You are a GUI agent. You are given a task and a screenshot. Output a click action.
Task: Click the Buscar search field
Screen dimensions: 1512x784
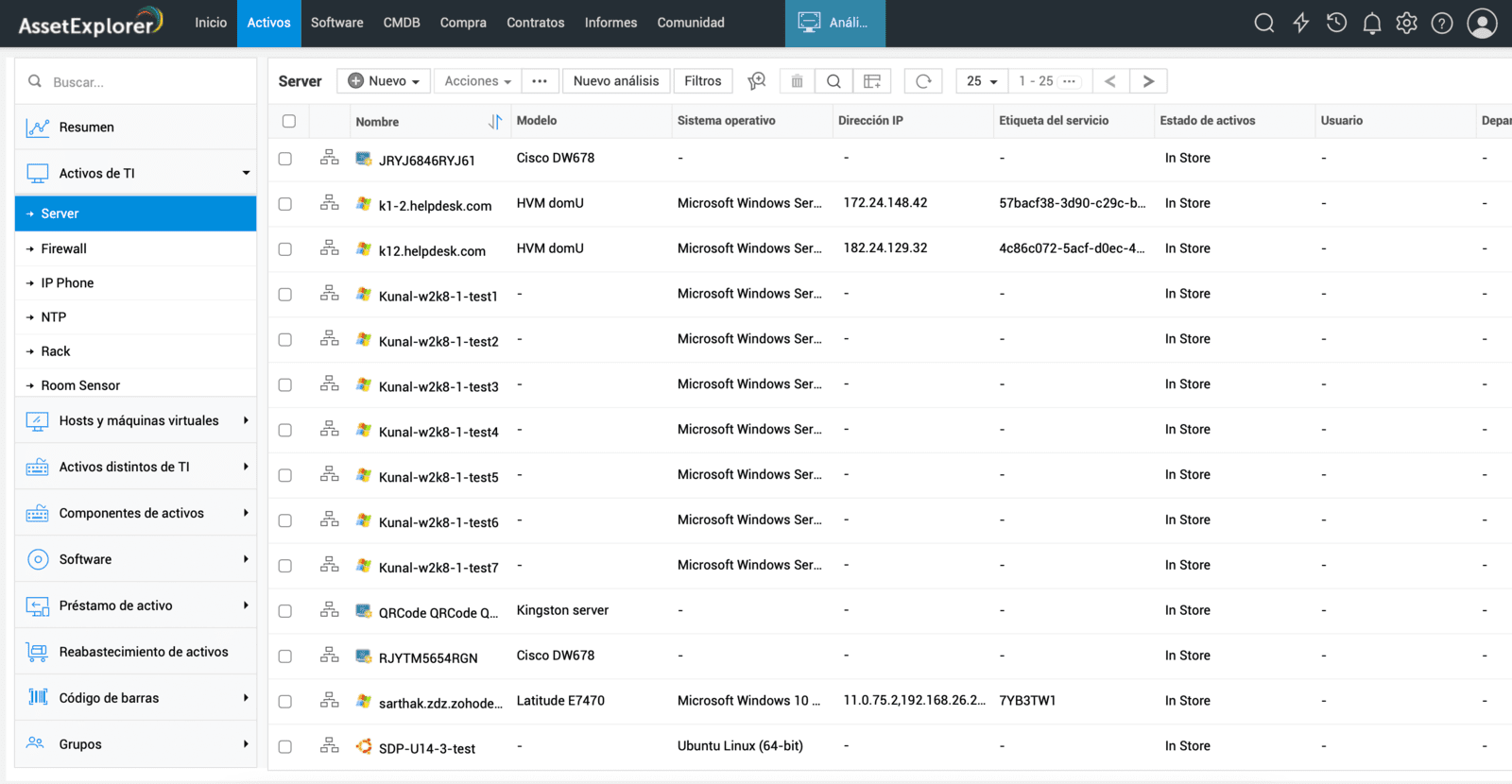pos(135,82)
